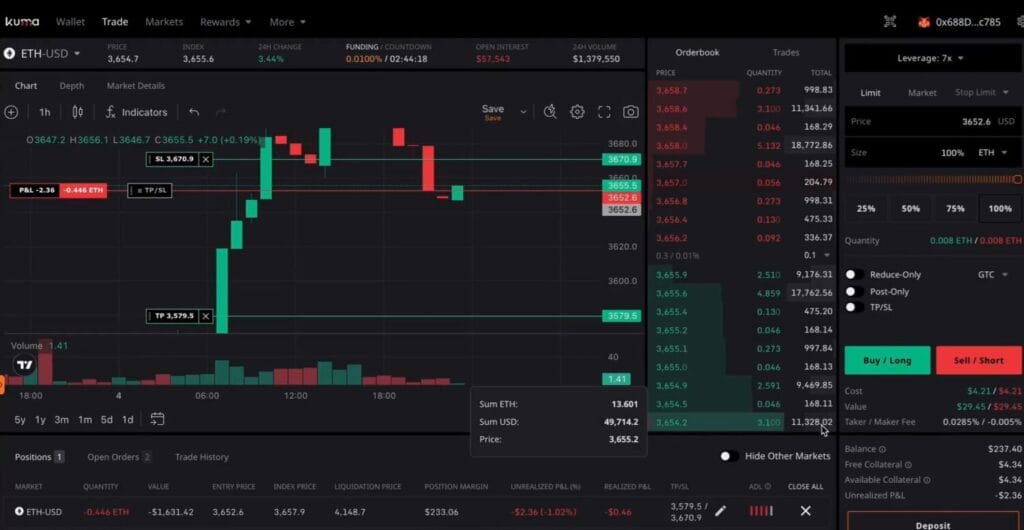The image size is (1024, 530).
Task: Click the Free Collateral info icon
Action: (908, 465)
